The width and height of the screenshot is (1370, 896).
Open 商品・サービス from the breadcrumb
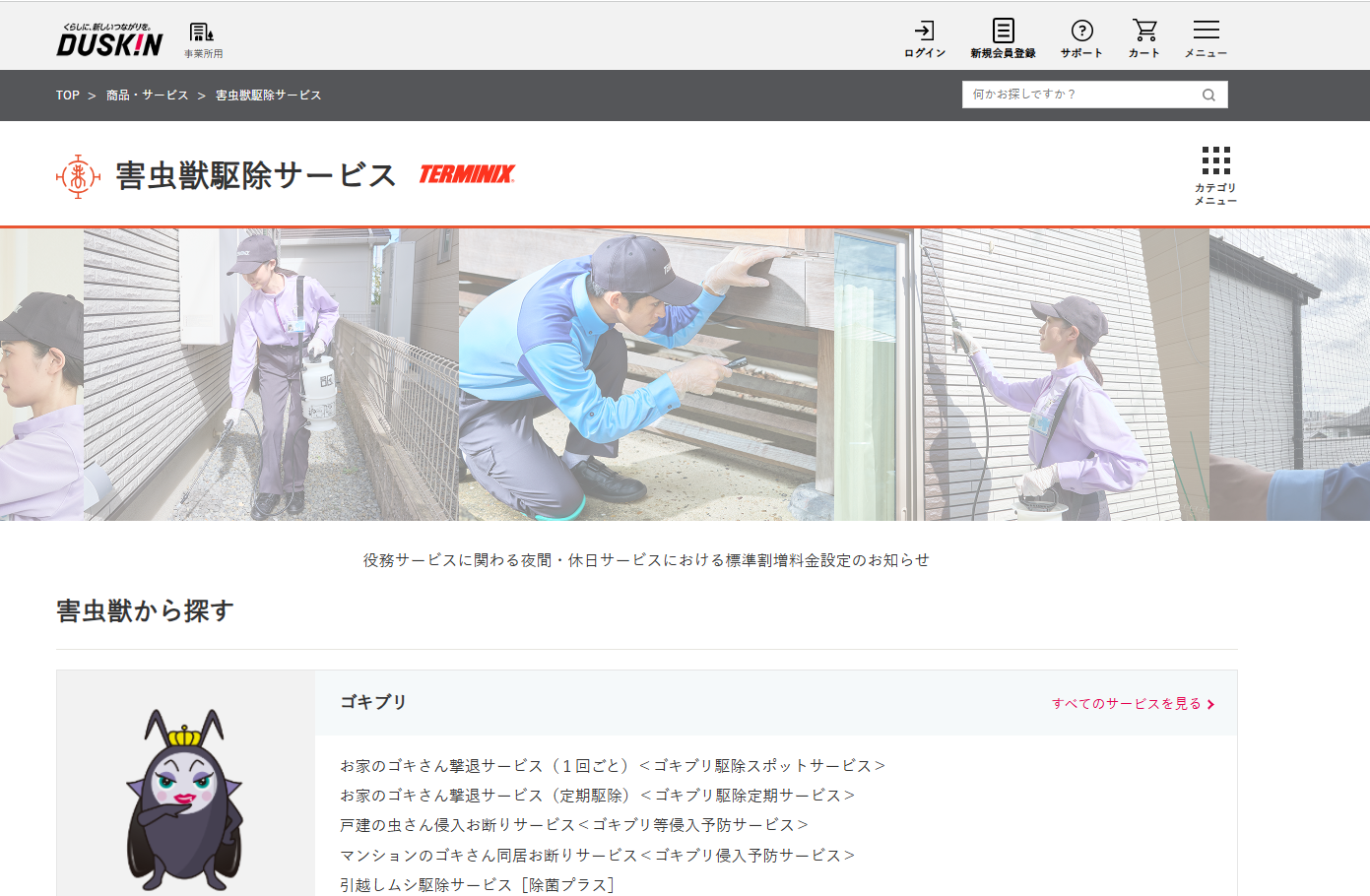click(x=146, y=95)
